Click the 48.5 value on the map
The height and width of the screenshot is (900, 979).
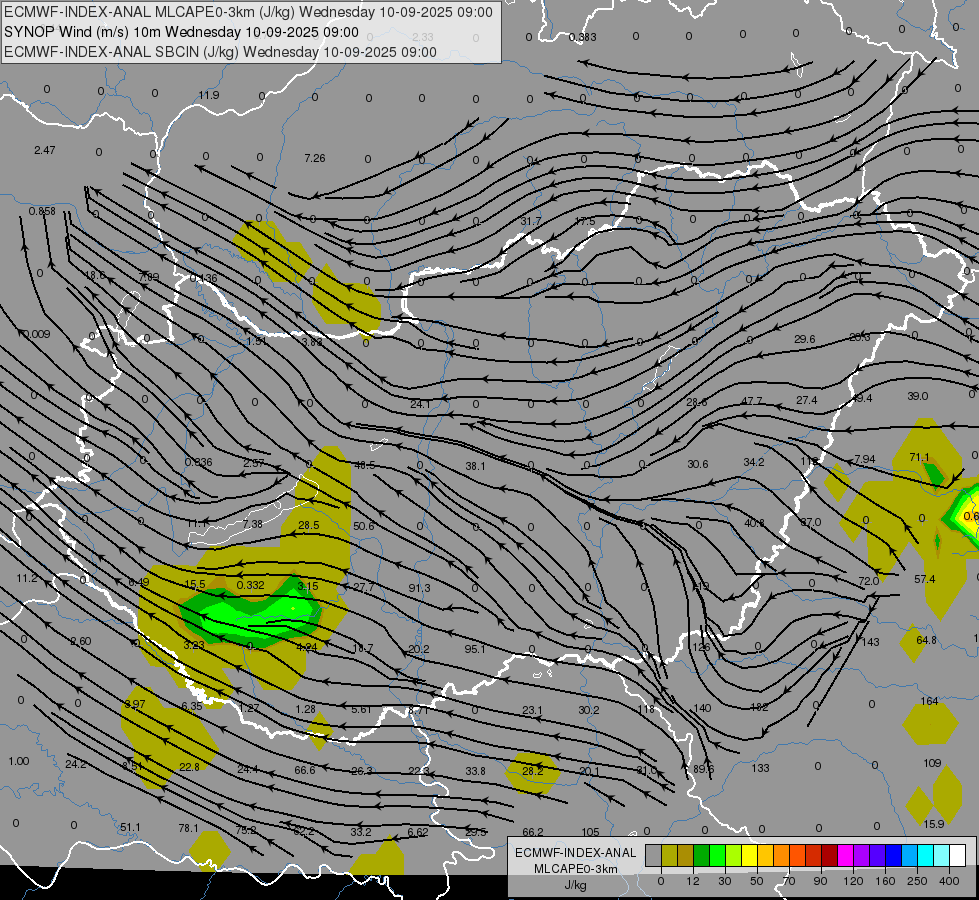click(365, 465)
